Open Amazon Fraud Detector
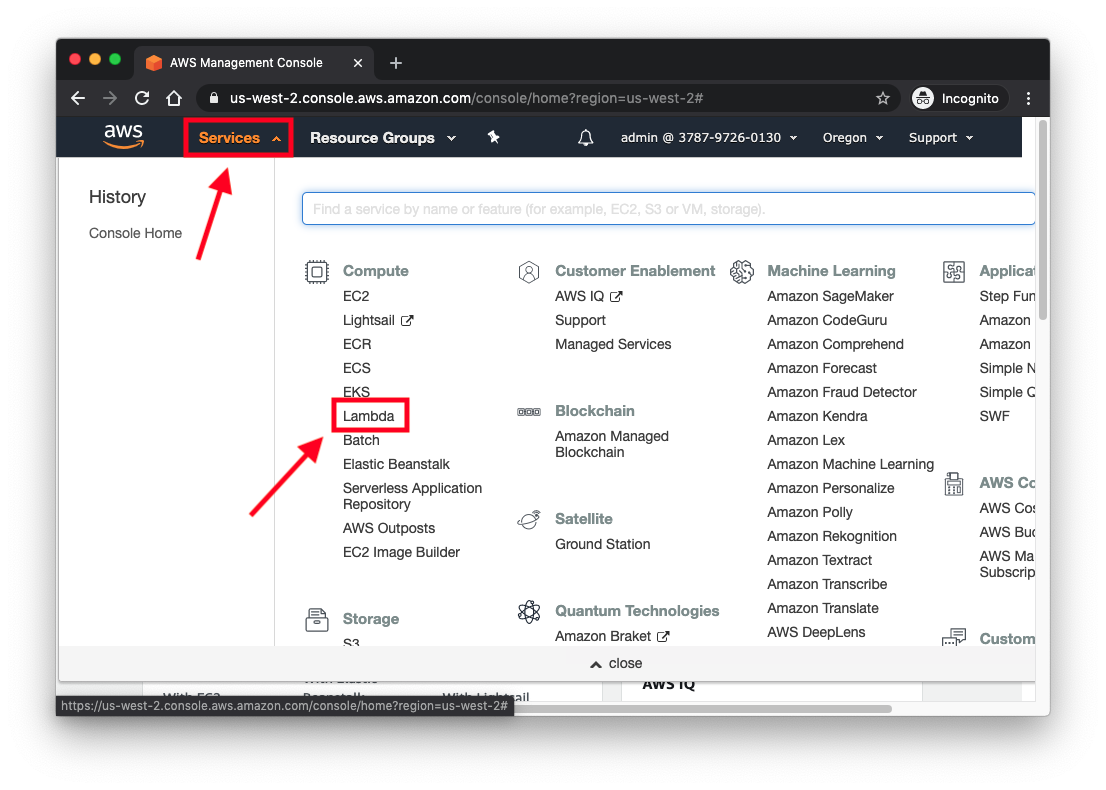This screenshot has width=1106, height=790. coord(841,392)
